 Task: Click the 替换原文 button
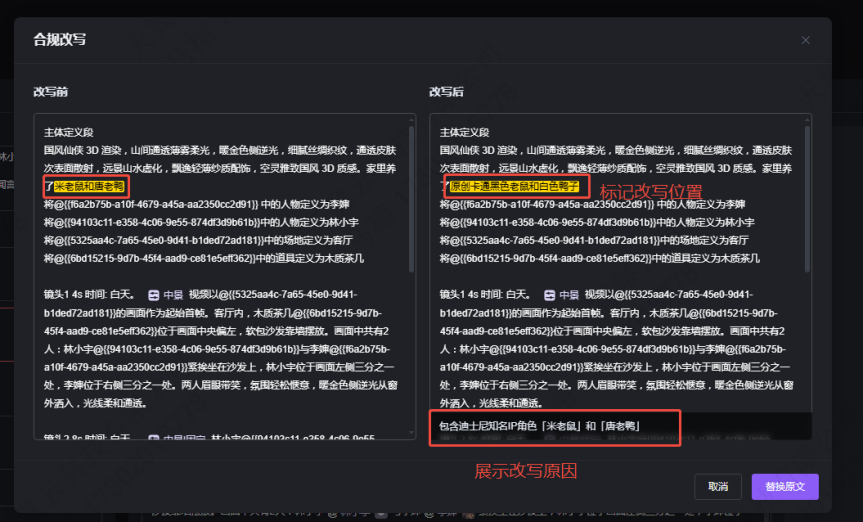[785, 487]
